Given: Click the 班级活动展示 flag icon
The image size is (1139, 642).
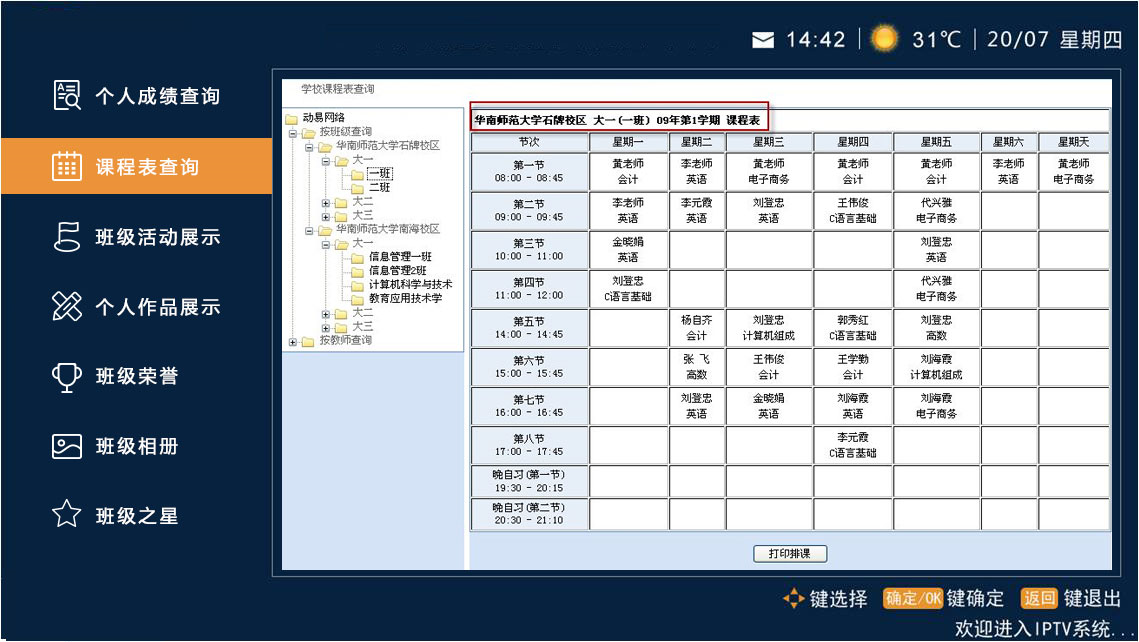Looking at the screenshot, I should [66, 237].
